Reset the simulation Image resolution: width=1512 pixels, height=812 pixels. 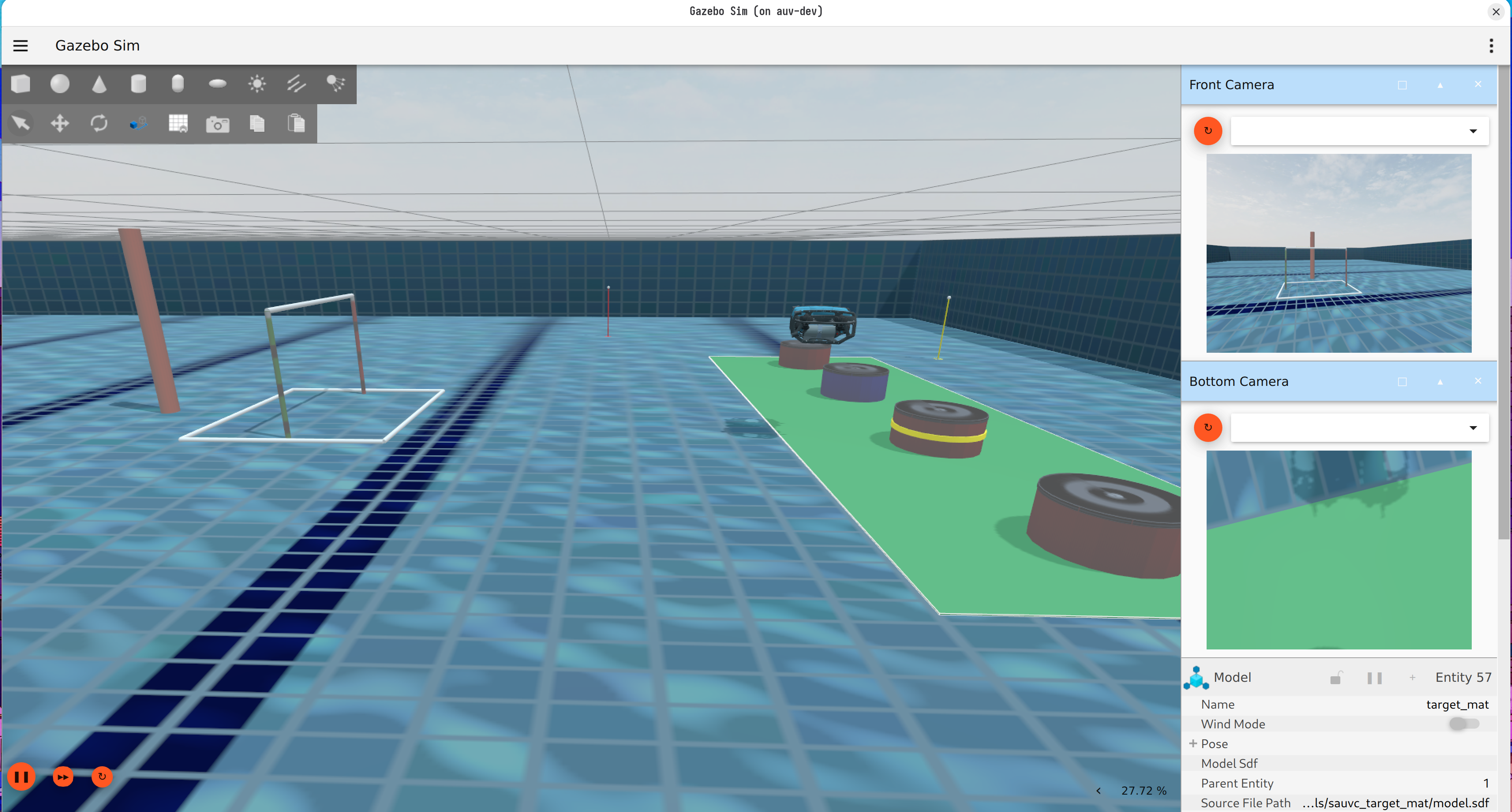[102, 776]
